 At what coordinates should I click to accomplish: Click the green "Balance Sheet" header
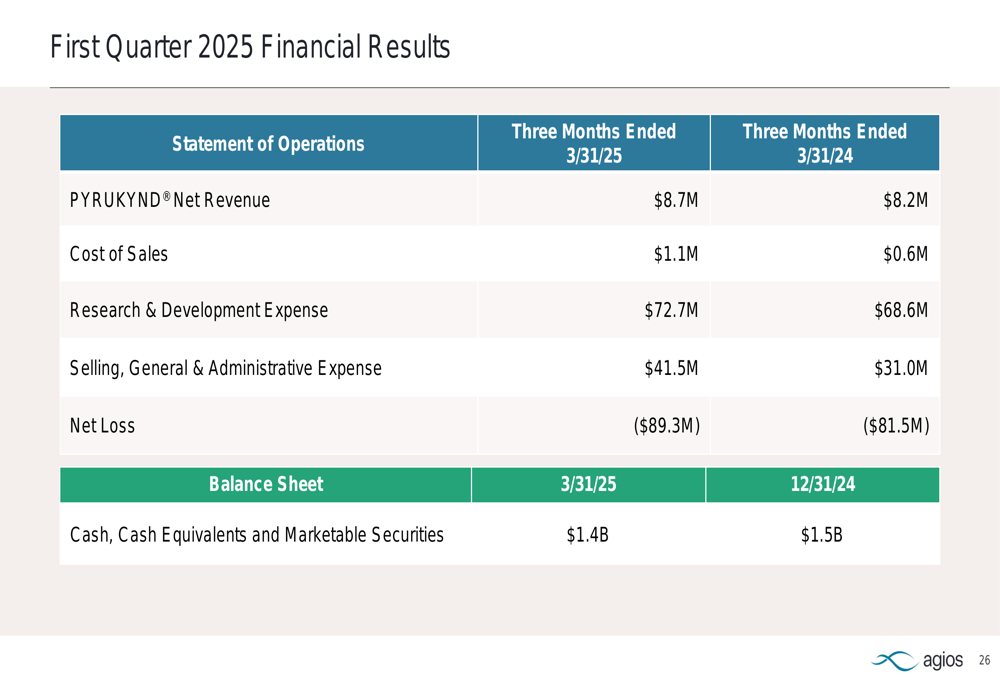(266, 484)
